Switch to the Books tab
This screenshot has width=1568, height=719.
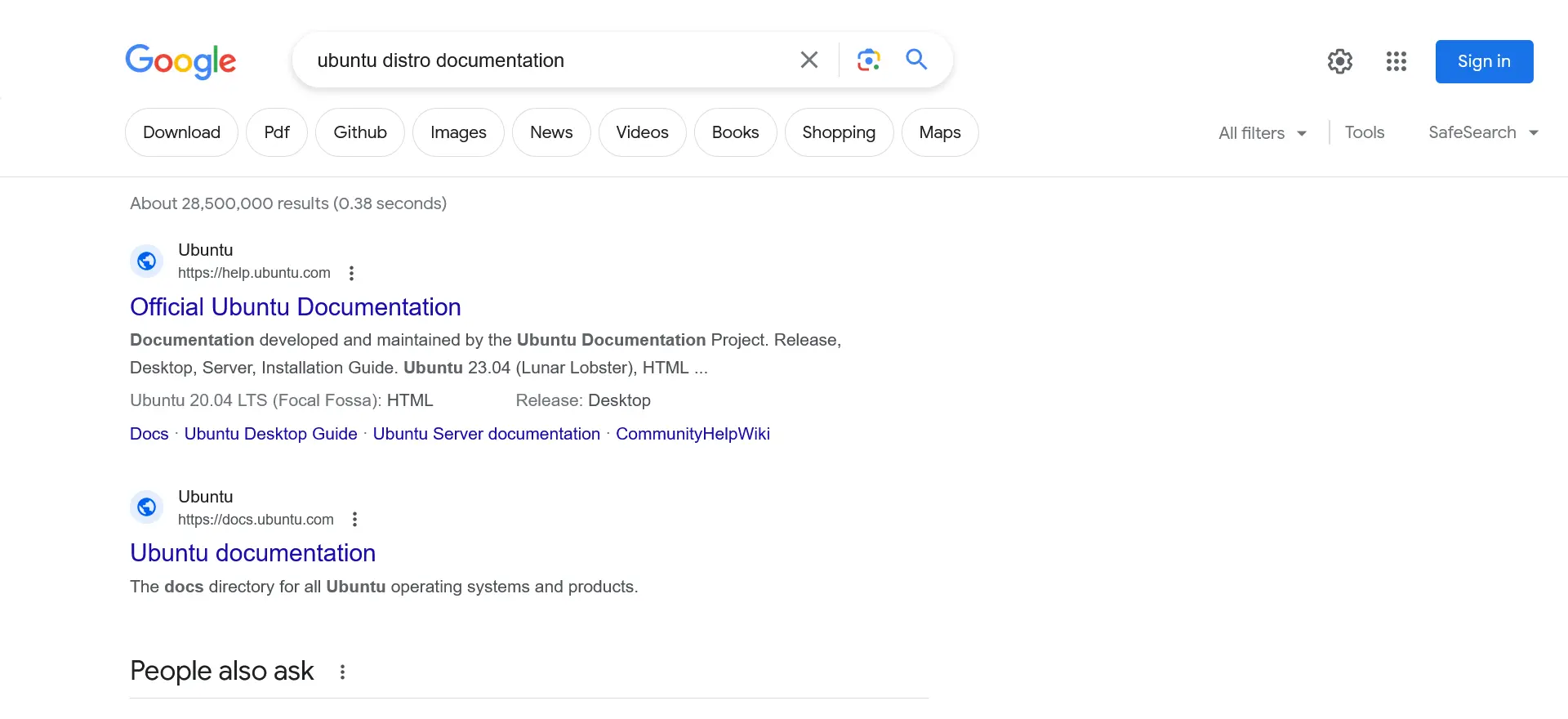[x=735, y=132]
